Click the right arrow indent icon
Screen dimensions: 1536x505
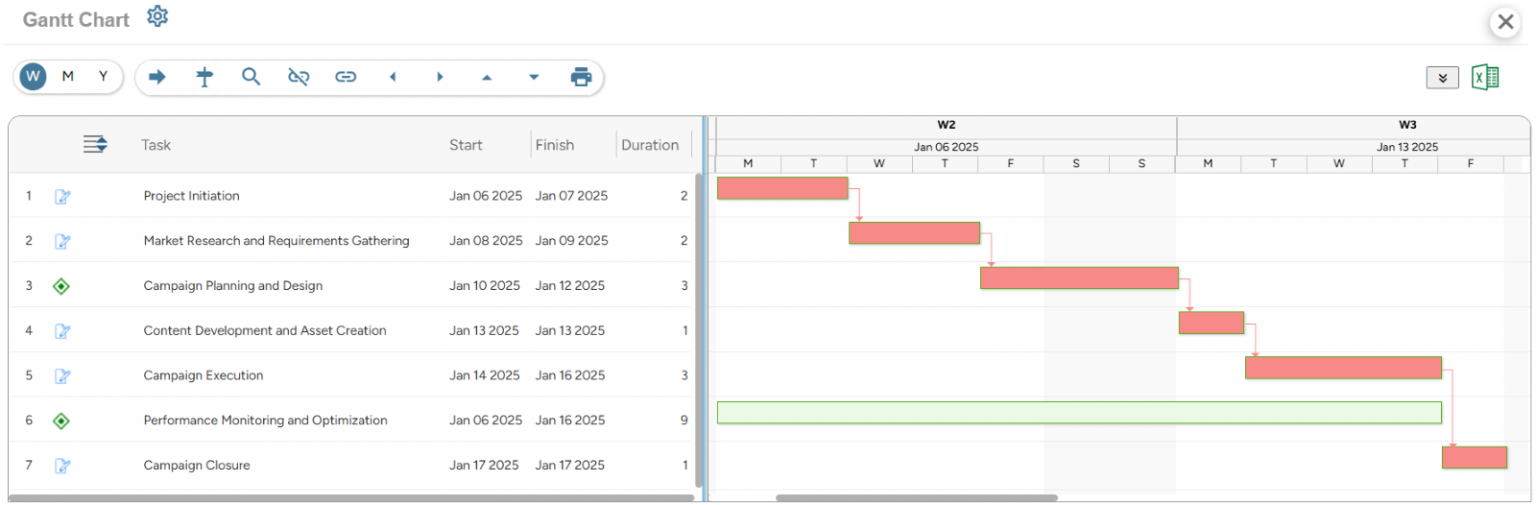pos(157,77)
